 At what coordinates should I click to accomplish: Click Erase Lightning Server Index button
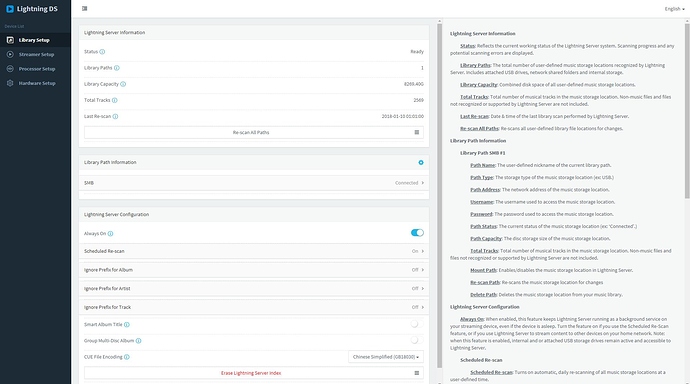point(254,373)
